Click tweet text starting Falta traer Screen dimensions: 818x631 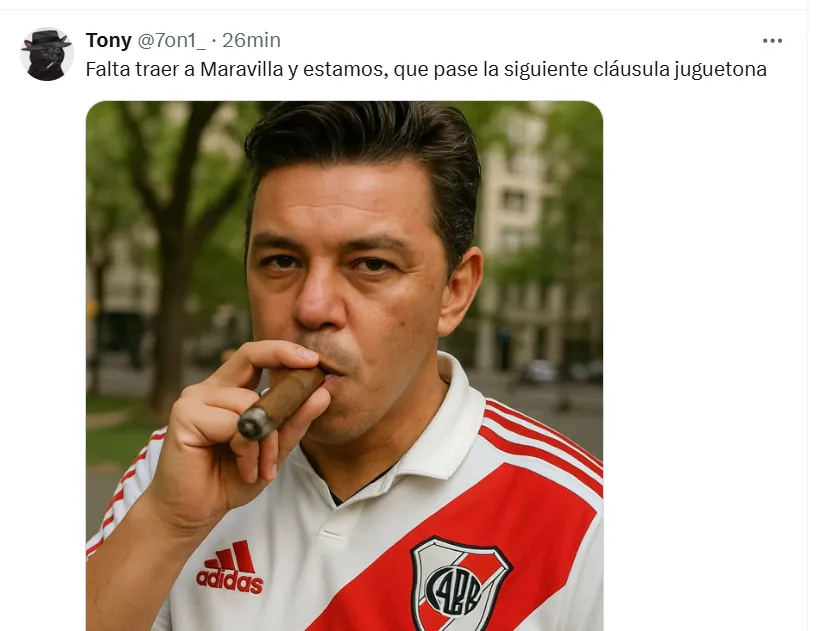426,69
